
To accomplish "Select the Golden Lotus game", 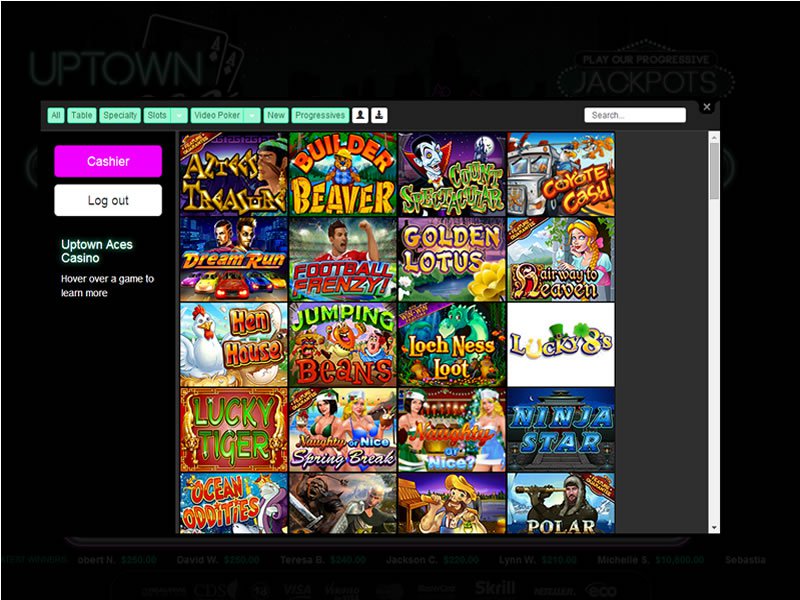I will point(452,259).
